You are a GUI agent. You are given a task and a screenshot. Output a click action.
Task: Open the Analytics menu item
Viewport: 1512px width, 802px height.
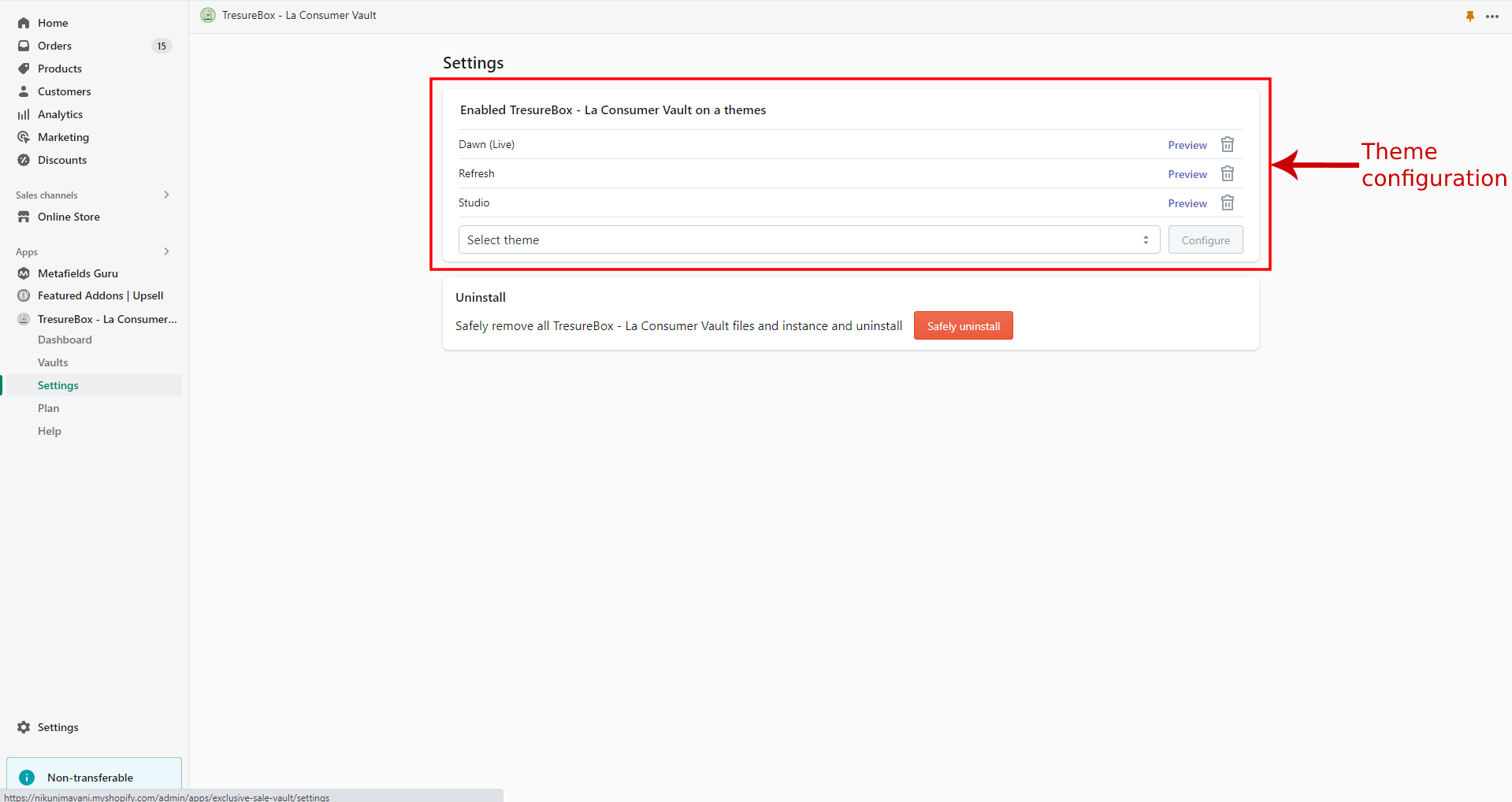pos(60,114)
